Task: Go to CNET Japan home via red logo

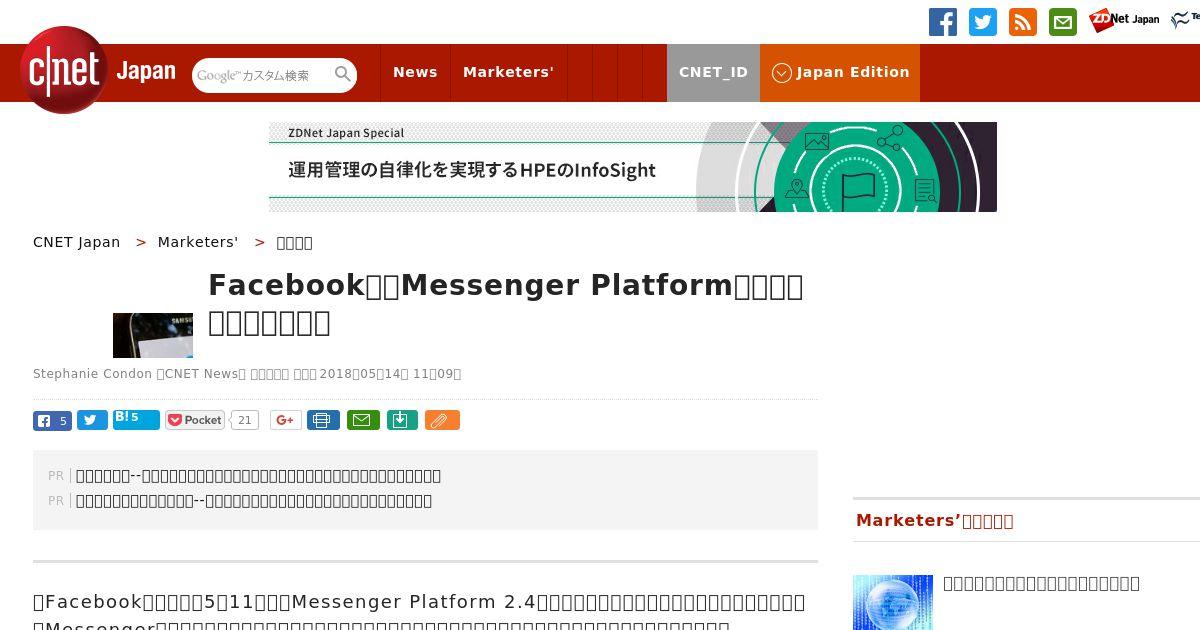Action: tap(64, 70)
